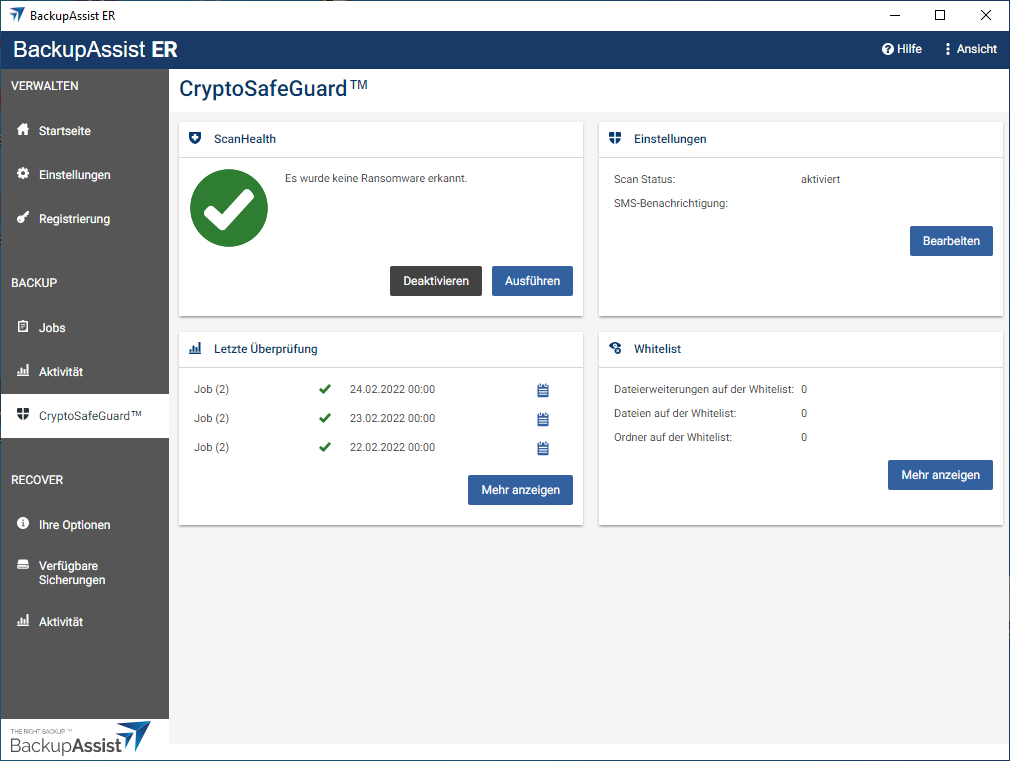Click Mehr anzeigen in Whitelist panel
Image resolution: width=1010 pixels, height=761 pixels.
tap(940, 475)
